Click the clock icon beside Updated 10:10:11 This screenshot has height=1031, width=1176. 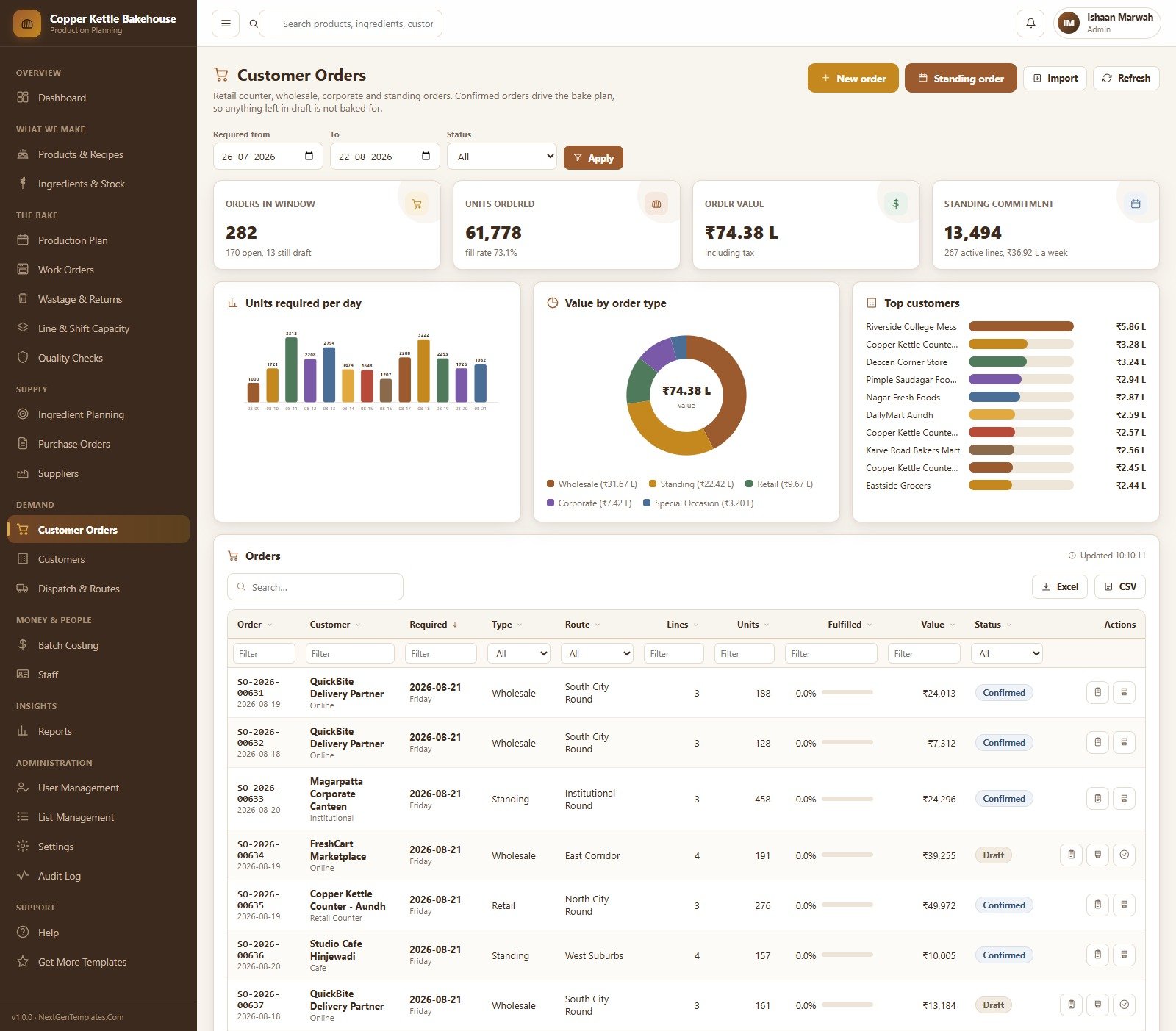(1072, 556)
